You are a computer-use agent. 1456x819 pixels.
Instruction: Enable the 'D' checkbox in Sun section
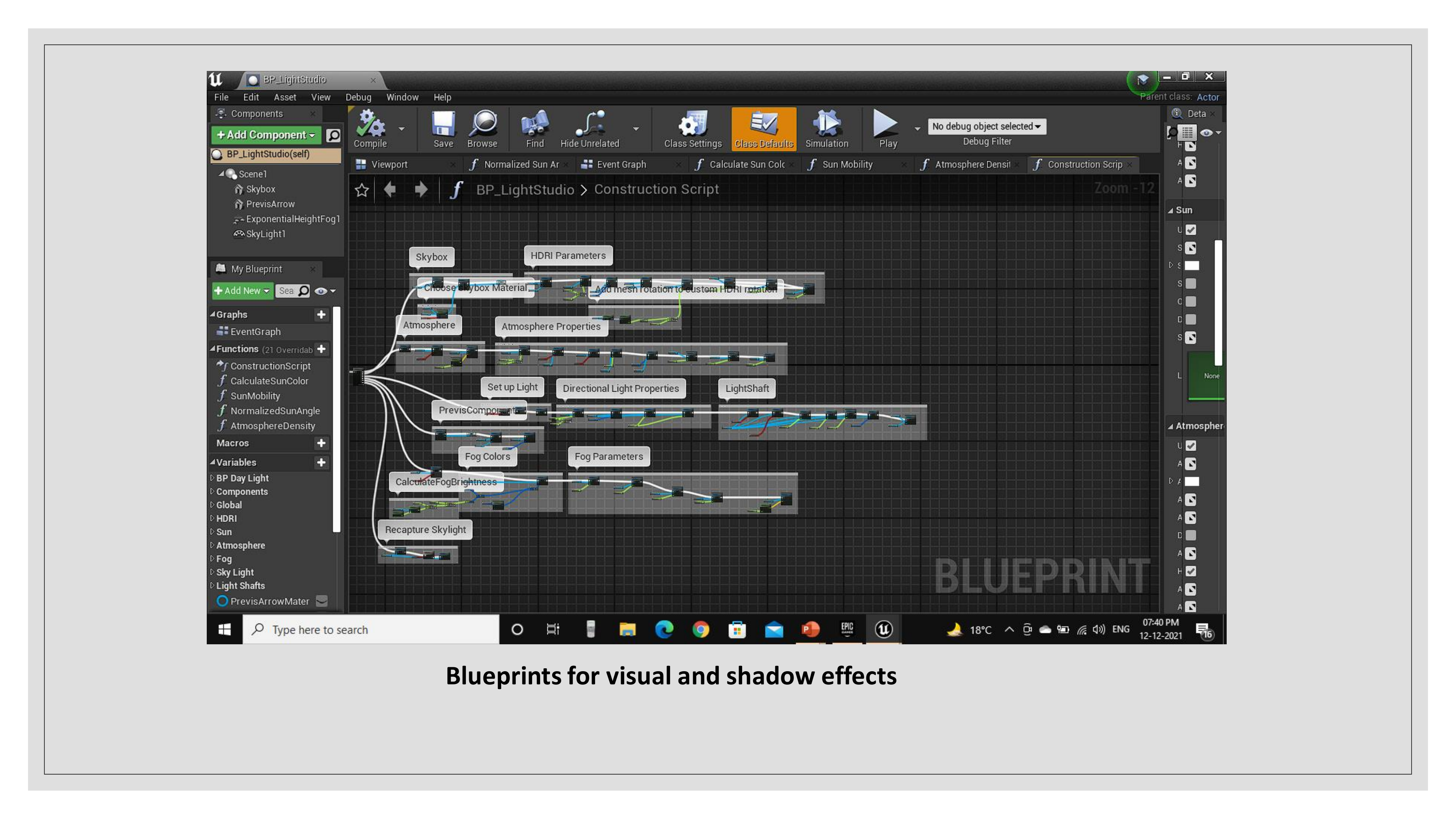pyautogui.click(x=1191, y=319)
